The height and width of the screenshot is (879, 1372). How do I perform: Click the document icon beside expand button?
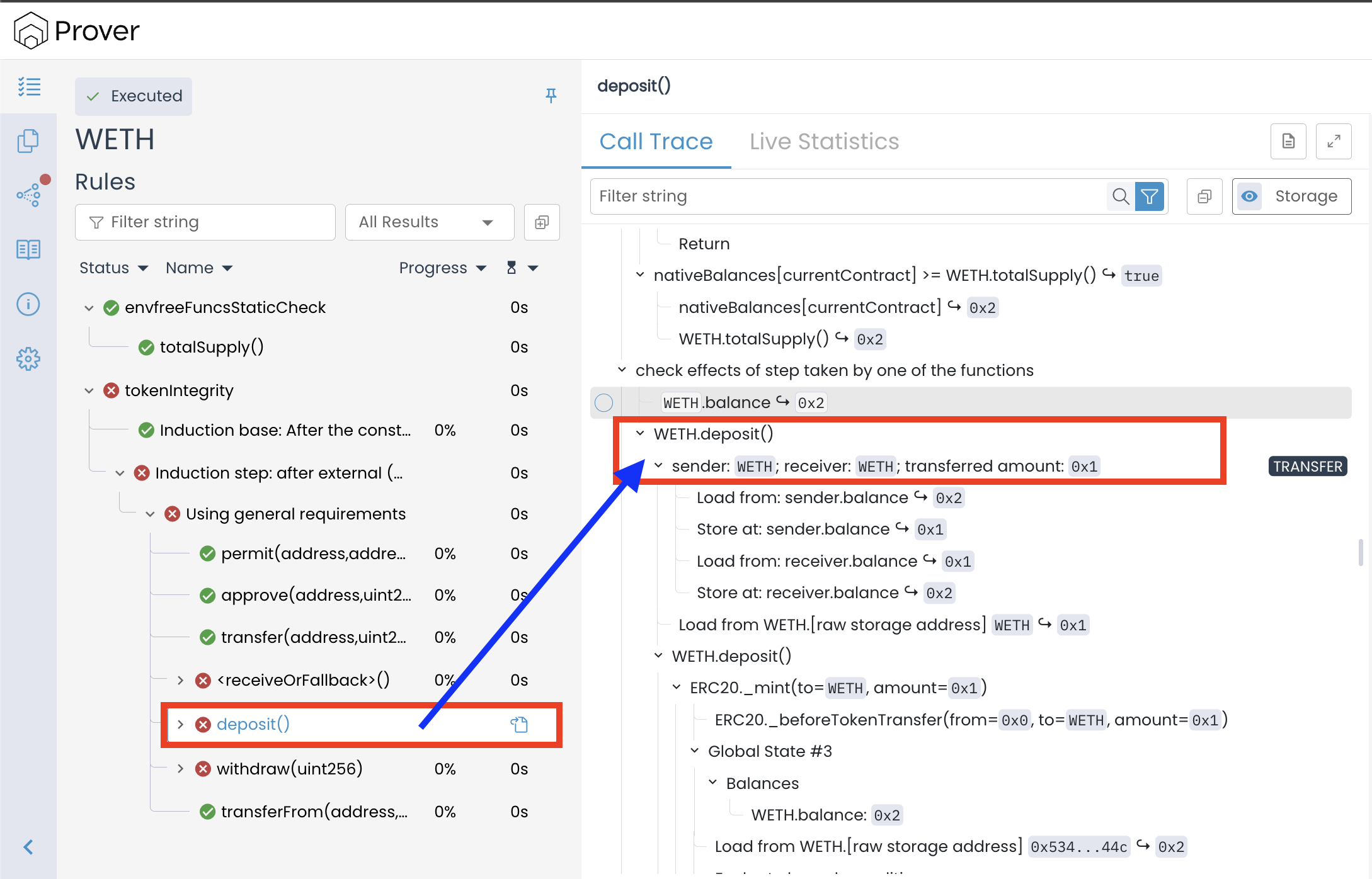(x=1288, y=142)
